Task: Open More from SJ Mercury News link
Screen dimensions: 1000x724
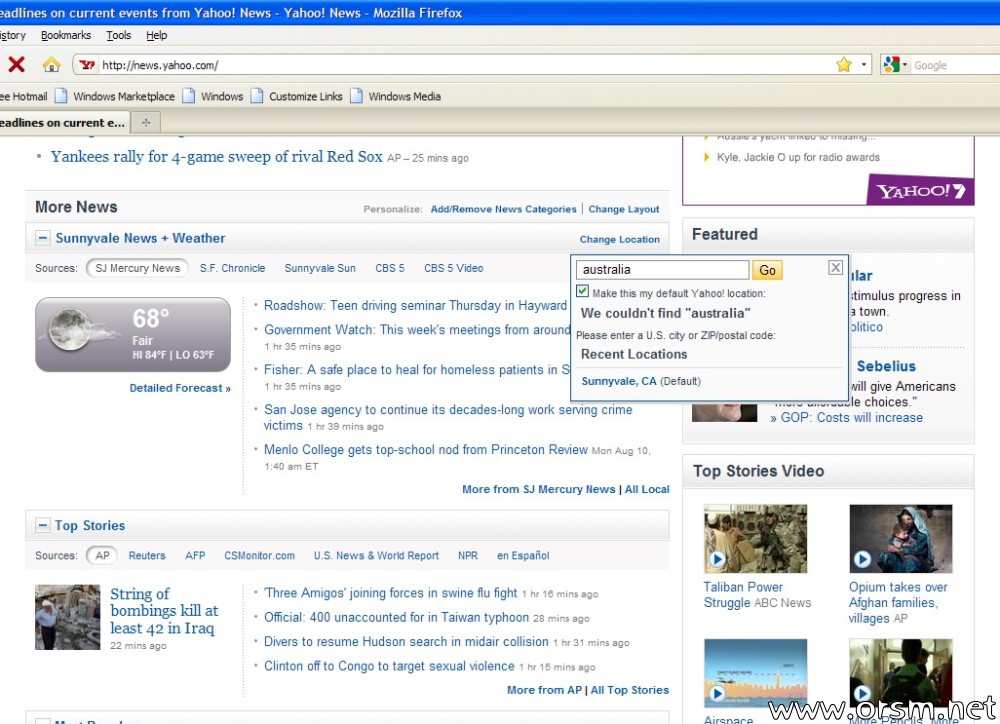Action: [x=538, y=489]
